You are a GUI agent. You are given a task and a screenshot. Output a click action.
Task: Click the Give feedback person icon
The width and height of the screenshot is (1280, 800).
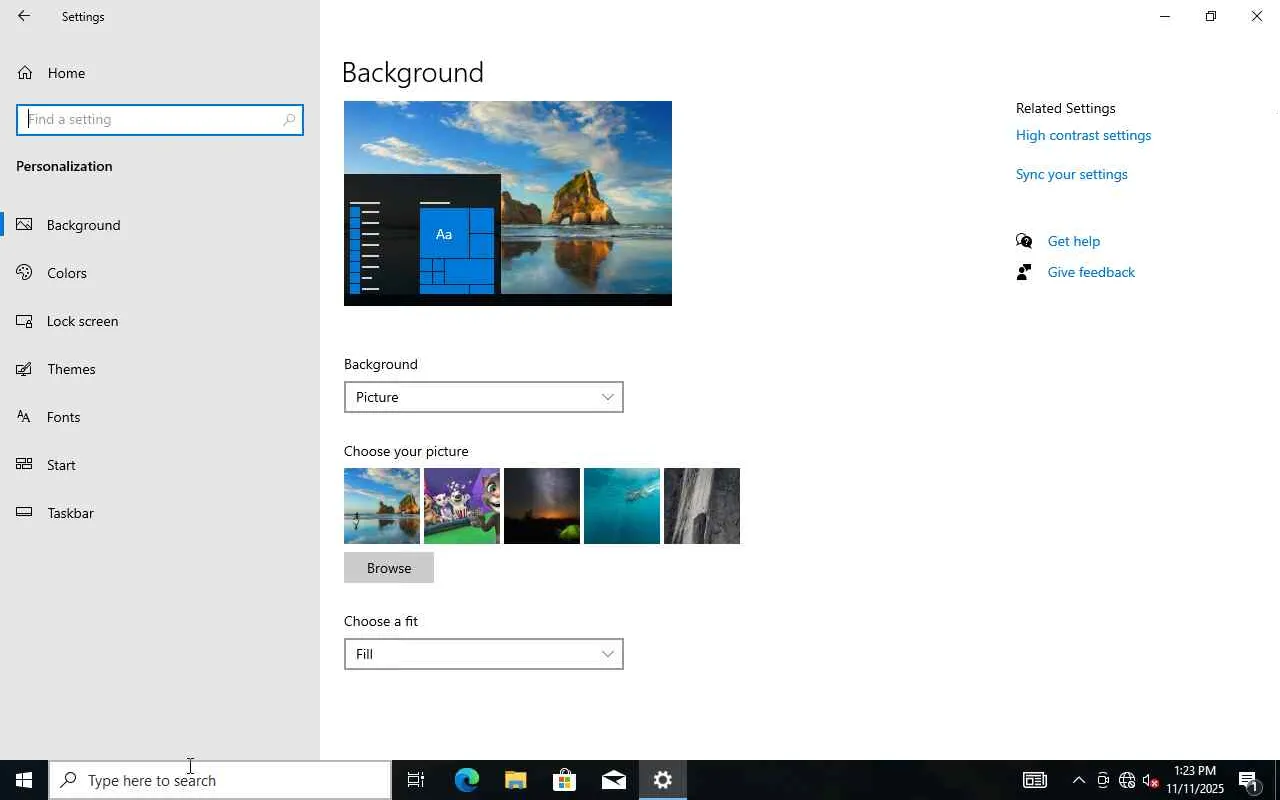[1024, 272]
